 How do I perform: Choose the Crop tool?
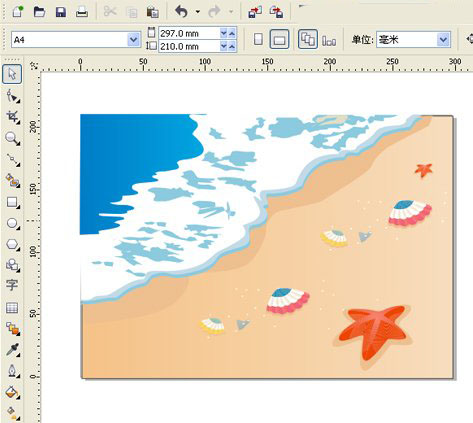click(x=13, y=117)
